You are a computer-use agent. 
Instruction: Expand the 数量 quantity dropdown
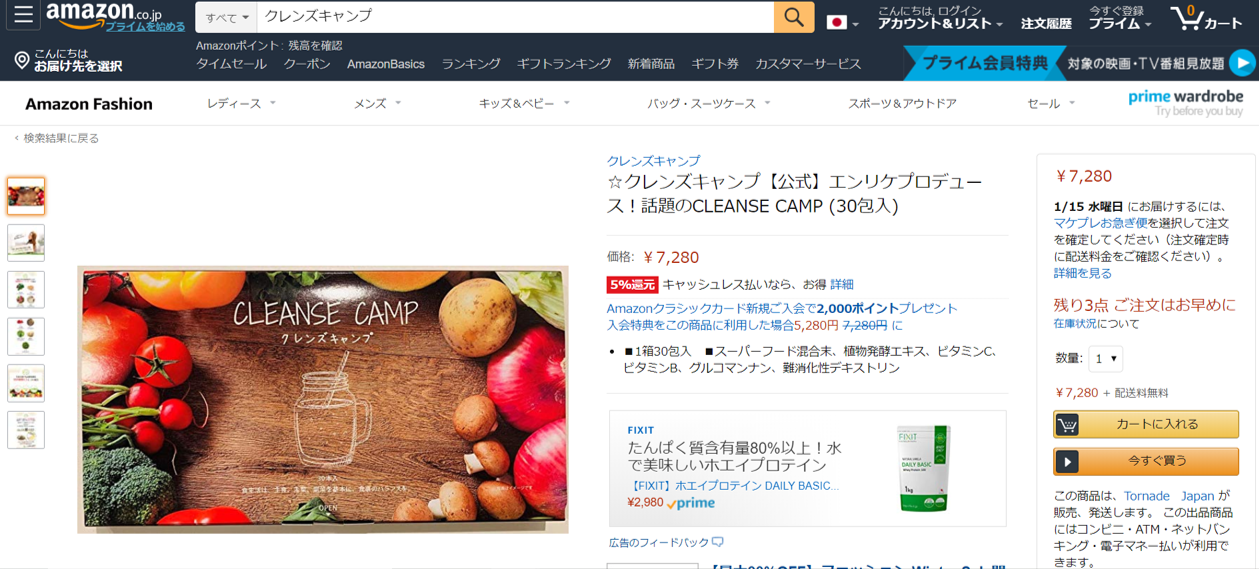pyautogui.click(x=1105, y=358)
